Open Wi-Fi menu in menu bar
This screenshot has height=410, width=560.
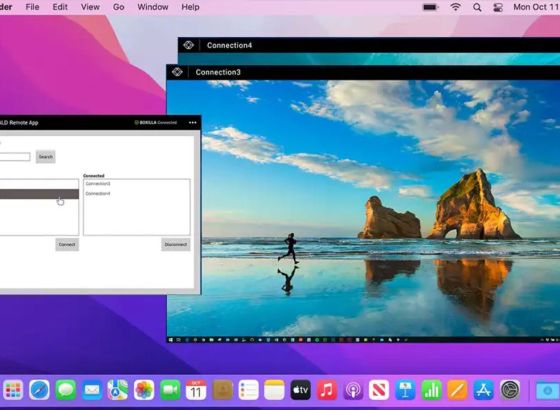coord(455,7)
